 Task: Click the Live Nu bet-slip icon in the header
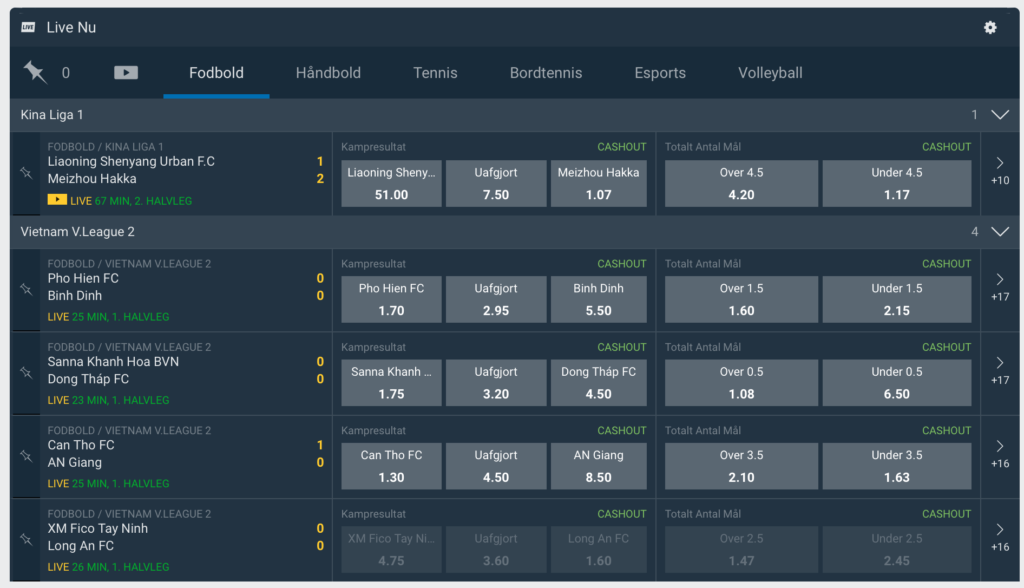point(28,27)
